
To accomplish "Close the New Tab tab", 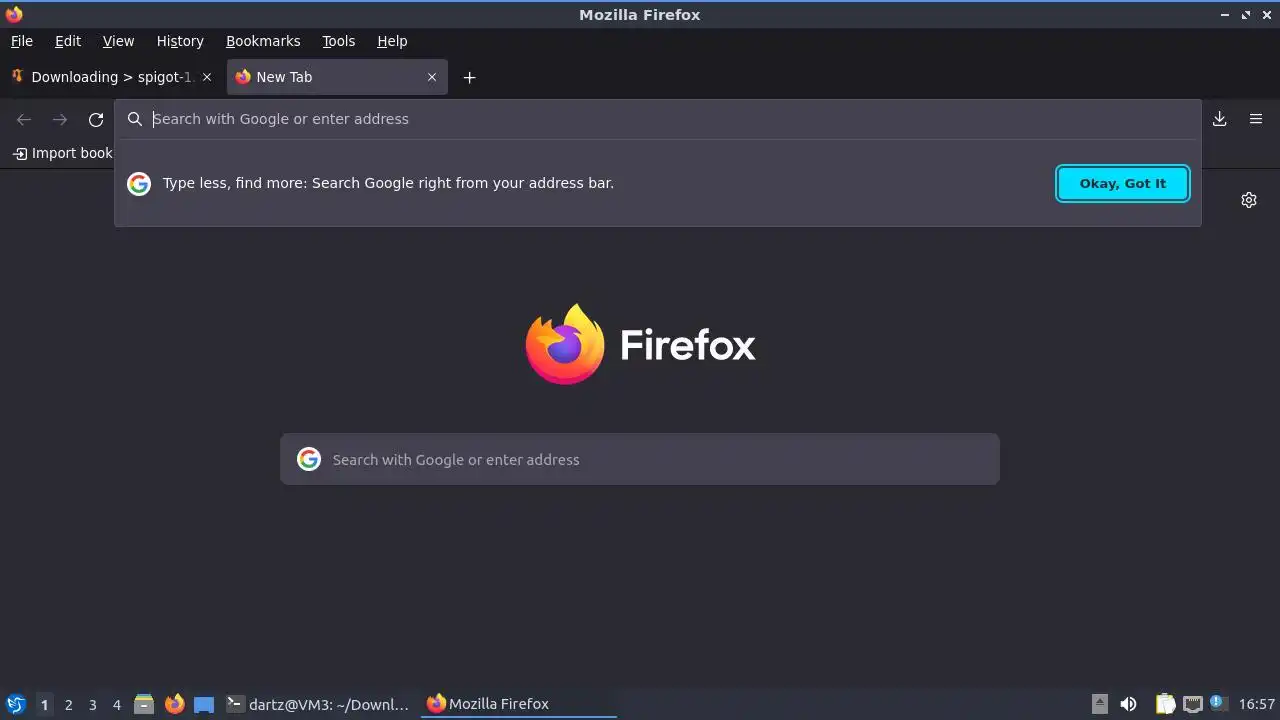I will (432, 77).
